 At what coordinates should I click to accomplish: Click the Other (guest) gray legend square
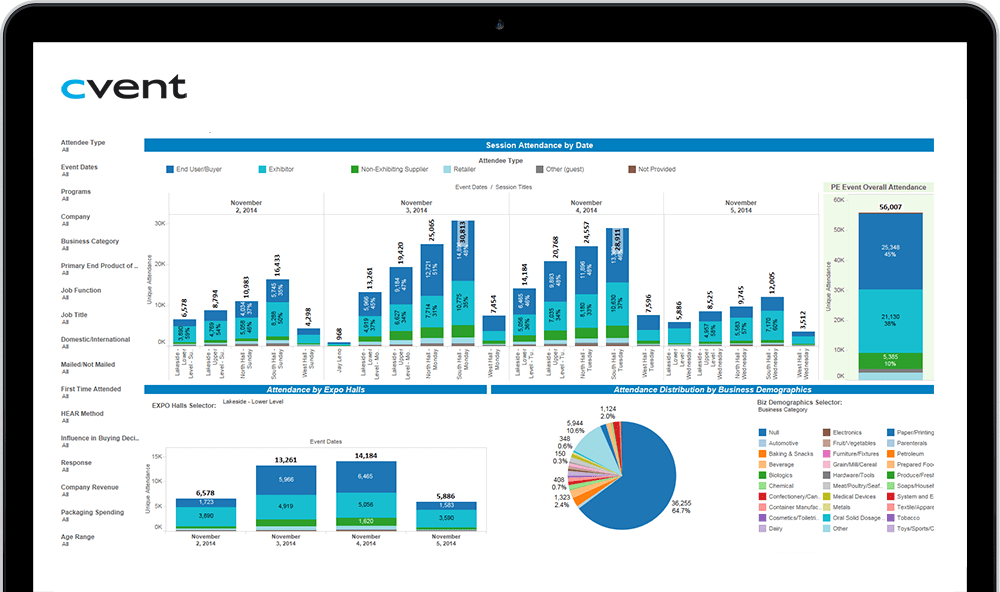[540, 170]
